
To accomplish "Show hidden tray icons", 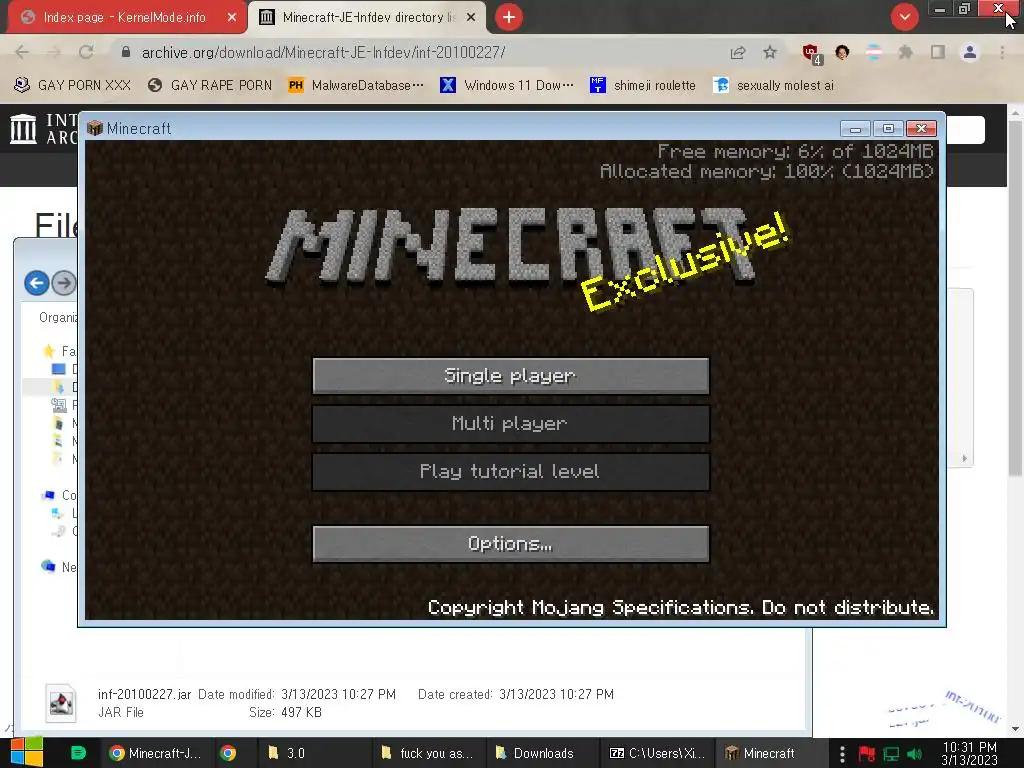I will coord(842,754).
